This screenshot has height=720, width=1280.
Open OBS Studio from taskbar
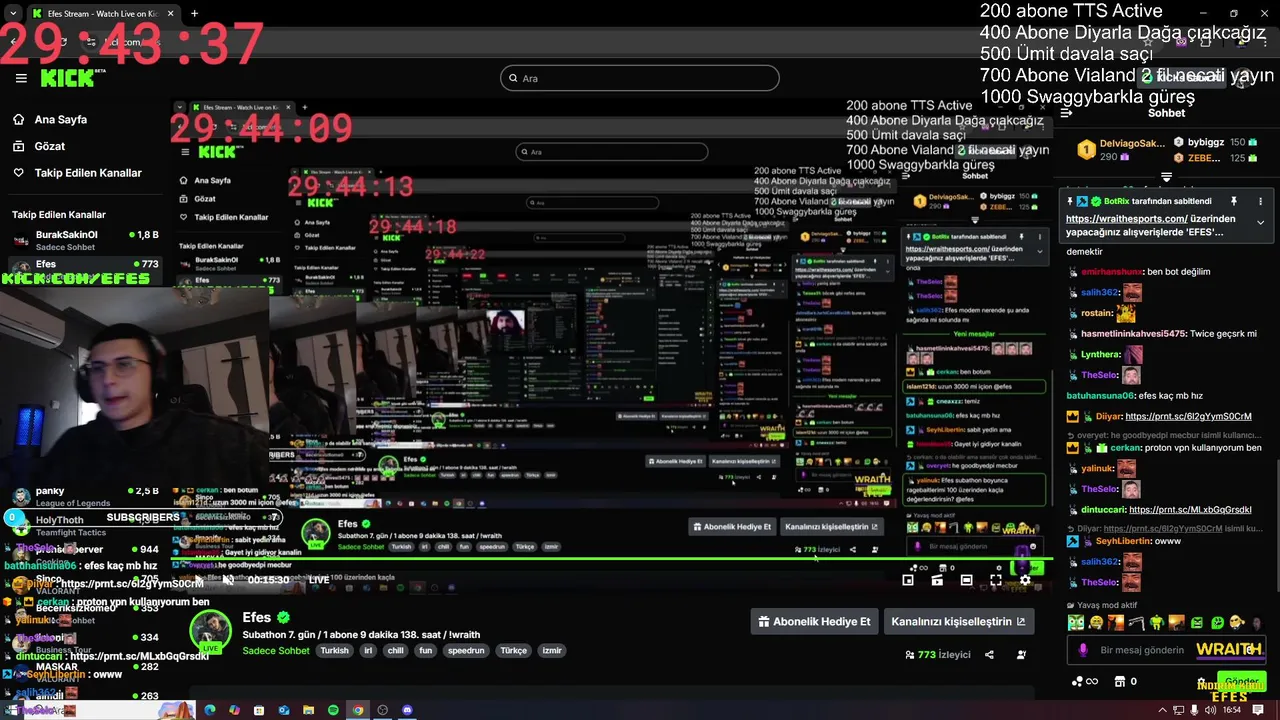382,710
